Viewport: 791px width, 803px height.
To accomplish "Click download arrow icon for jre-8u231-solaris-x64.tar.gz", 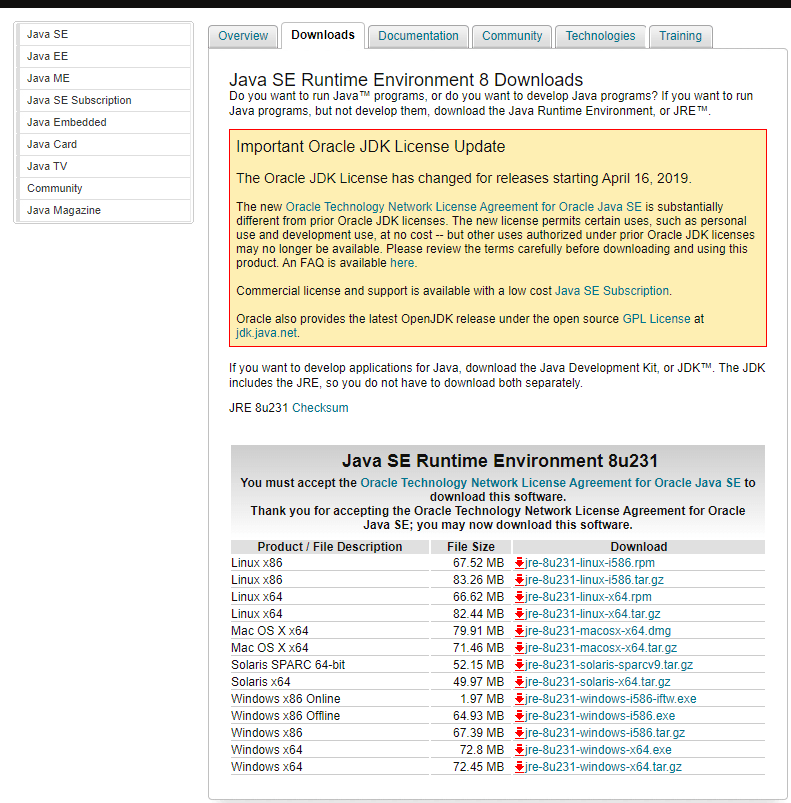I will click(519, 682).
